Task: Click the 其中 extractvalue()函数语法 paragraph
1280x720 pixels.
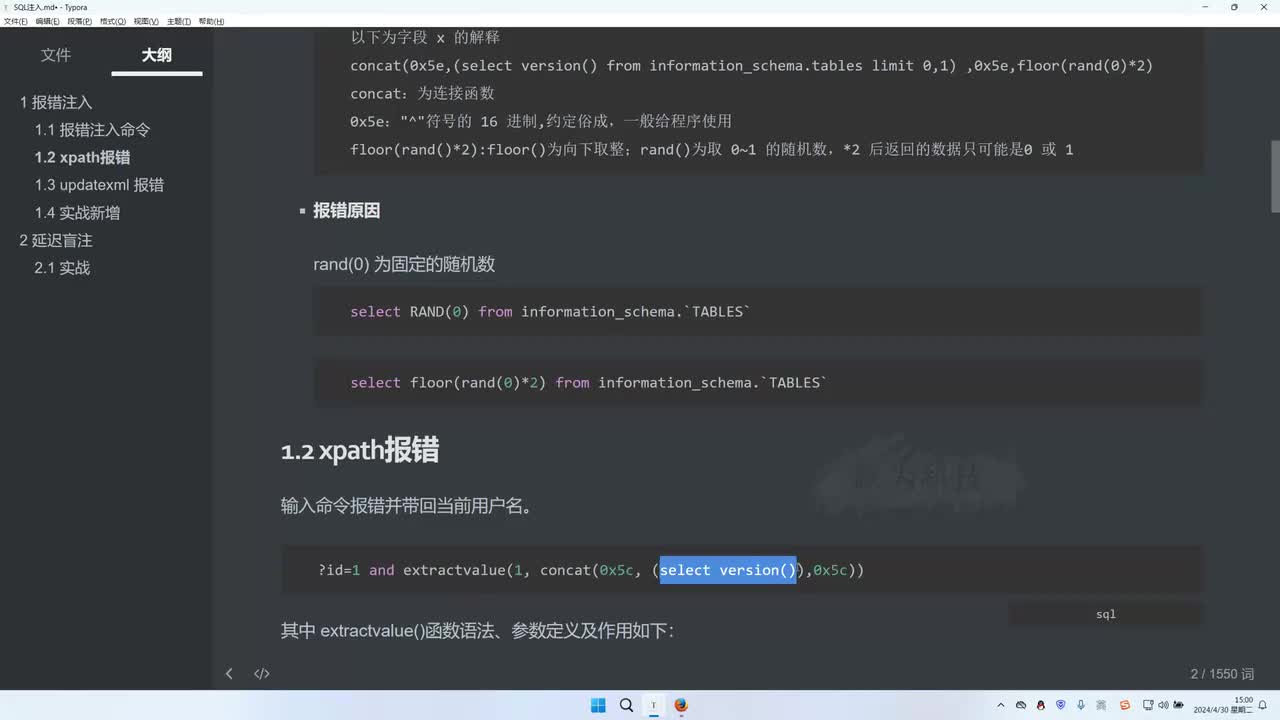Action: pos(478,631)
